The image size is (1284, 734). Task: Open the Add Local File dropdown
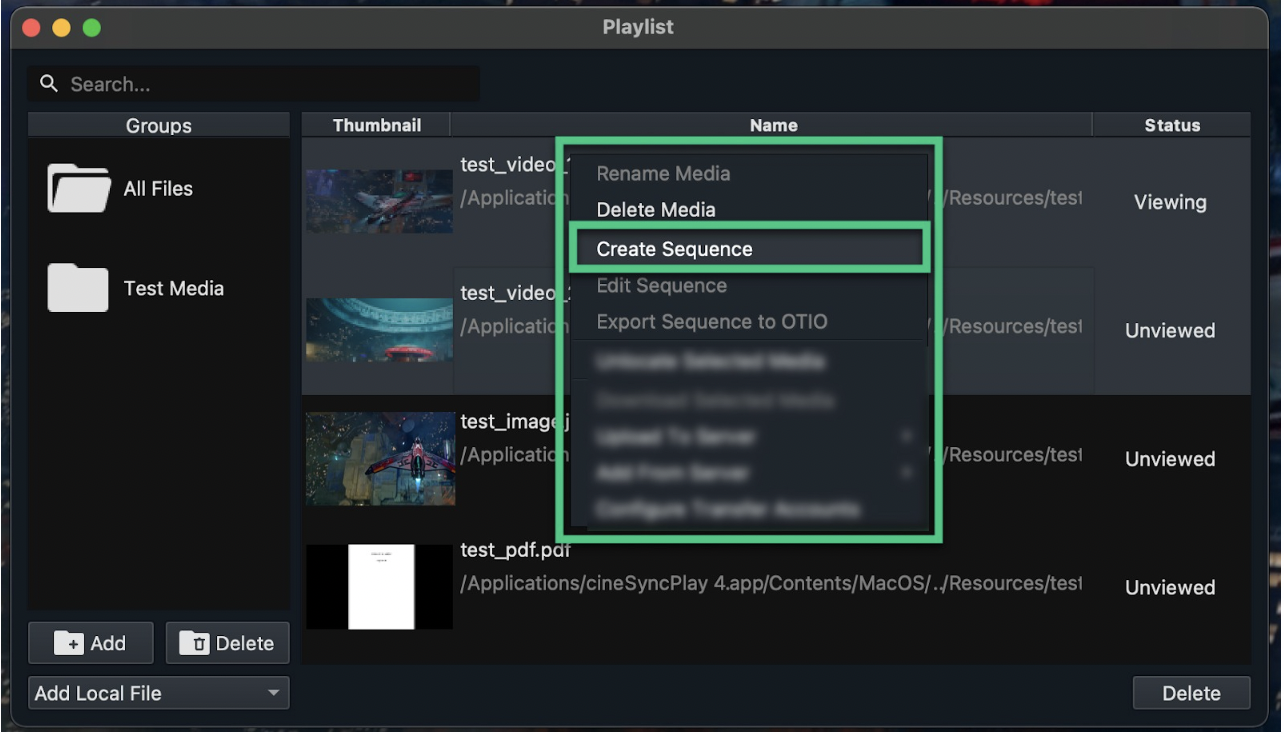pyautogui.click(x=158, y=693)
